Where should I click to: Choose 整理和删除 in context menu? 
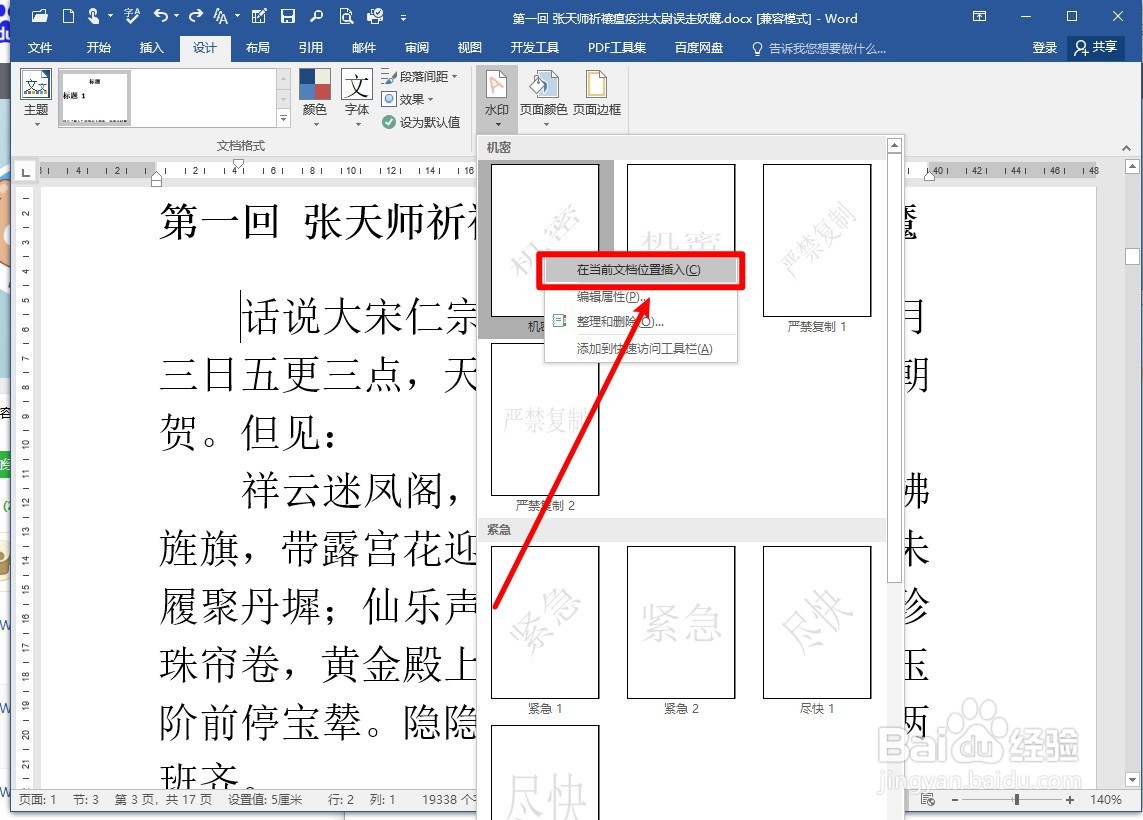click(x=641, y=321)
